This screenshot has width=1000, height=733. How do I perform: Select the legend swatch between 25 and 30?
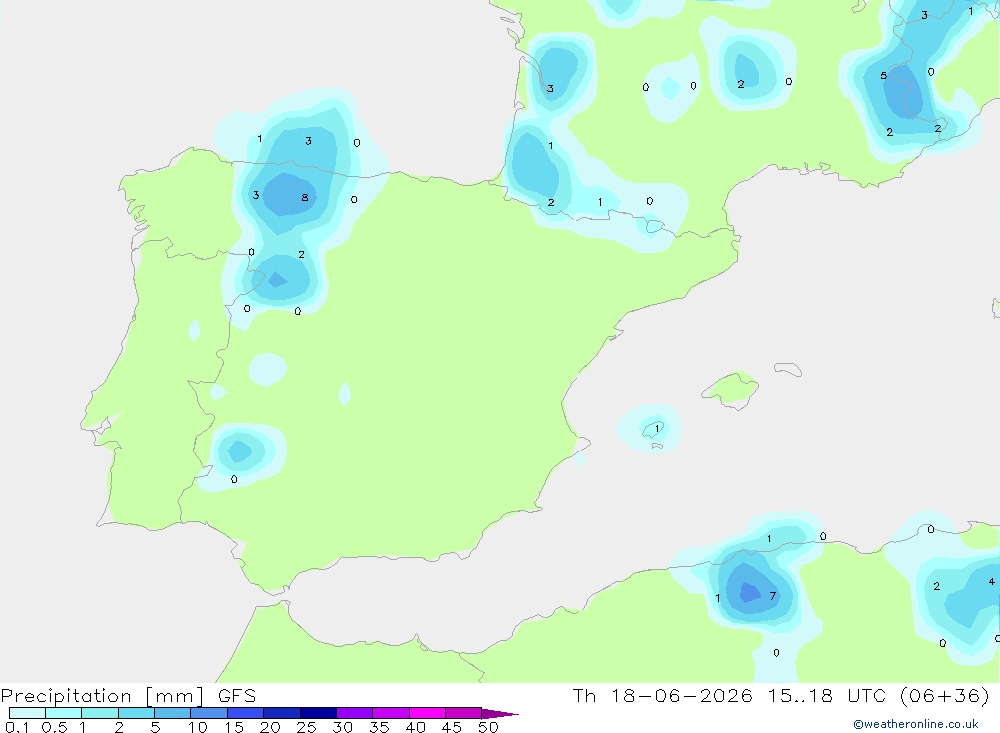pyautogui.click(x=318, y=713)
